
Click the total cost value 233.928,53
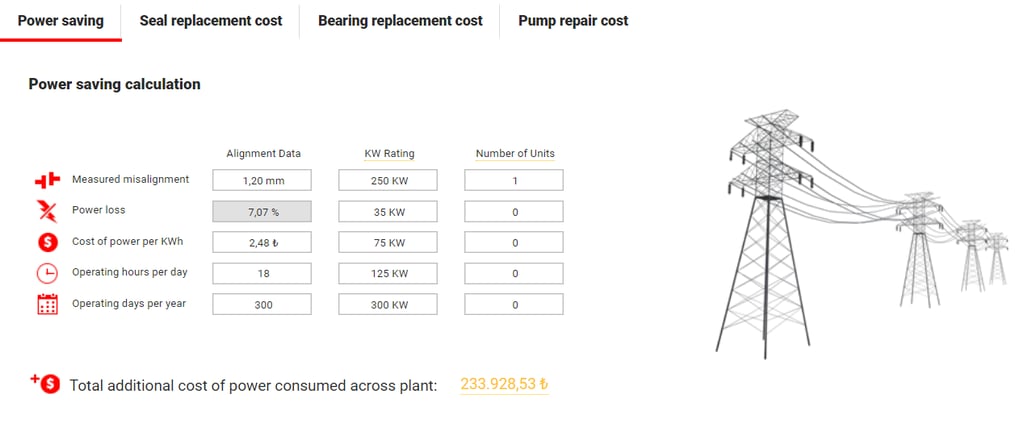(x=504, y=384)
